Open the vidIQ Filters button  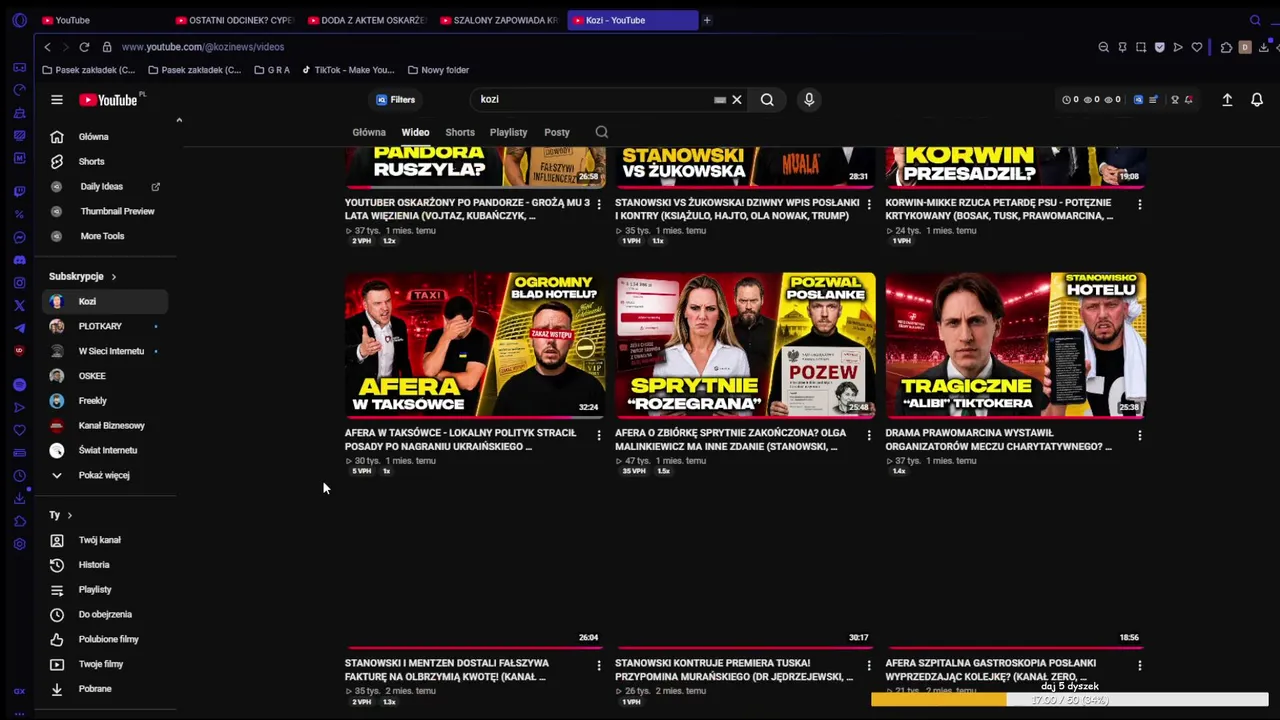tap(395, 100)
